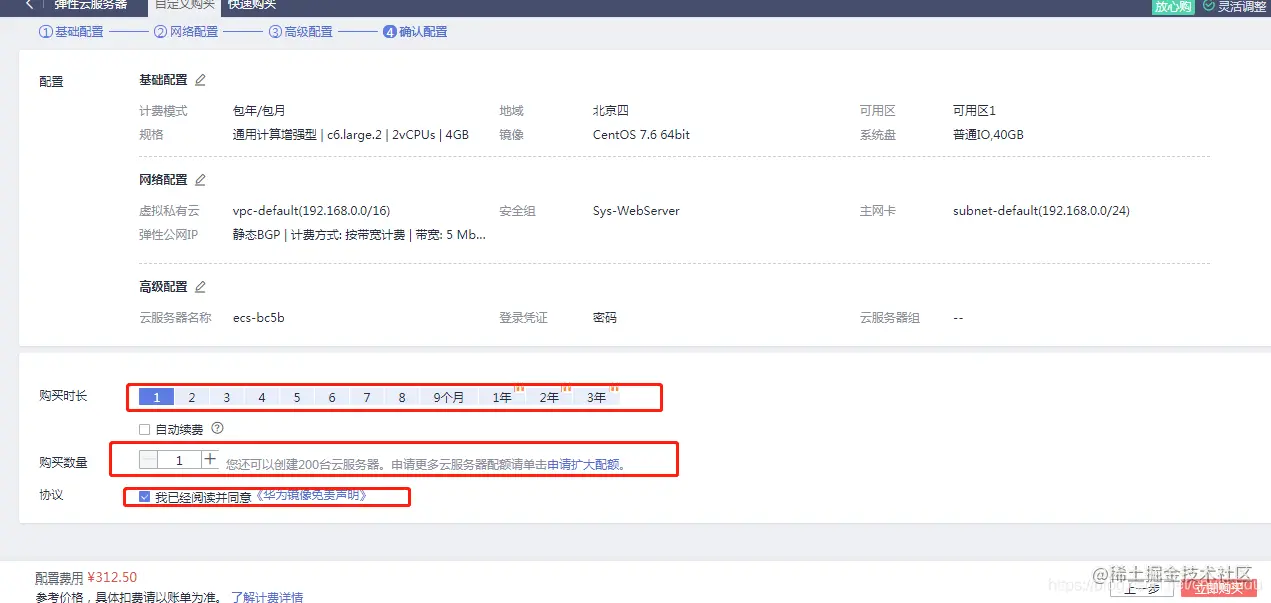This screenshot has width=1271, height=603.
Task: Click the 密码 login credential value
Action: pos(604,318)
